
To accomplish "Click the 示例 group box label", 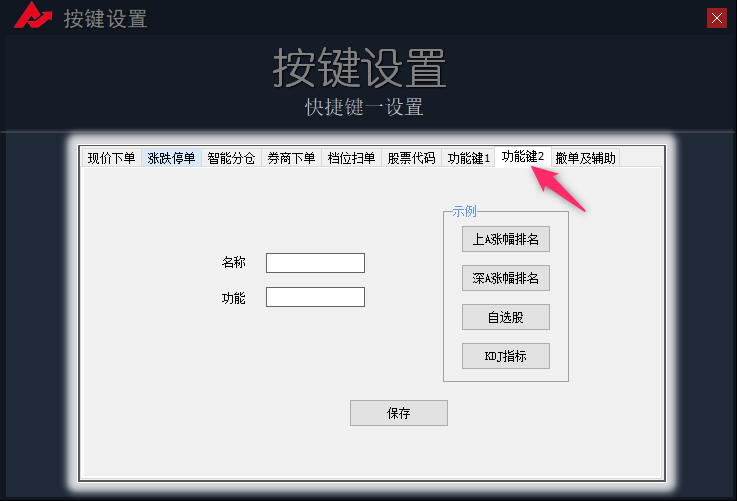I will (464, 212).
